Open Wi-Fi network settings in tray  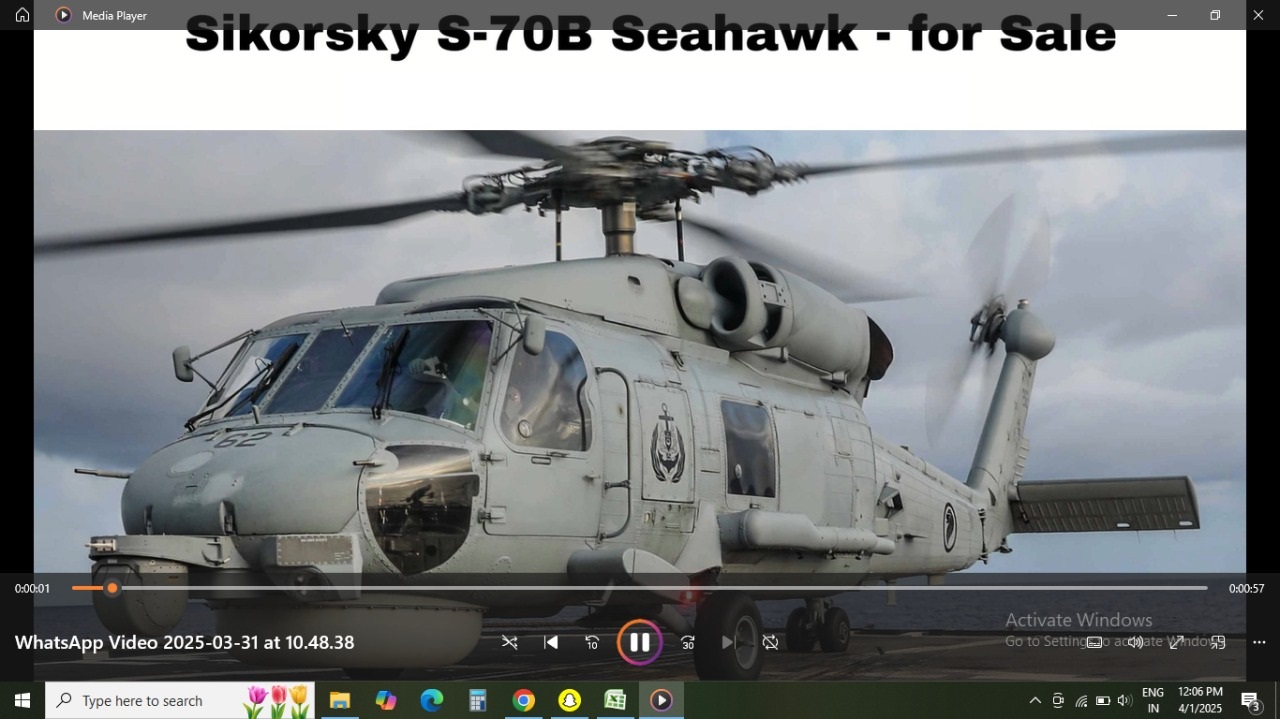1081,701
